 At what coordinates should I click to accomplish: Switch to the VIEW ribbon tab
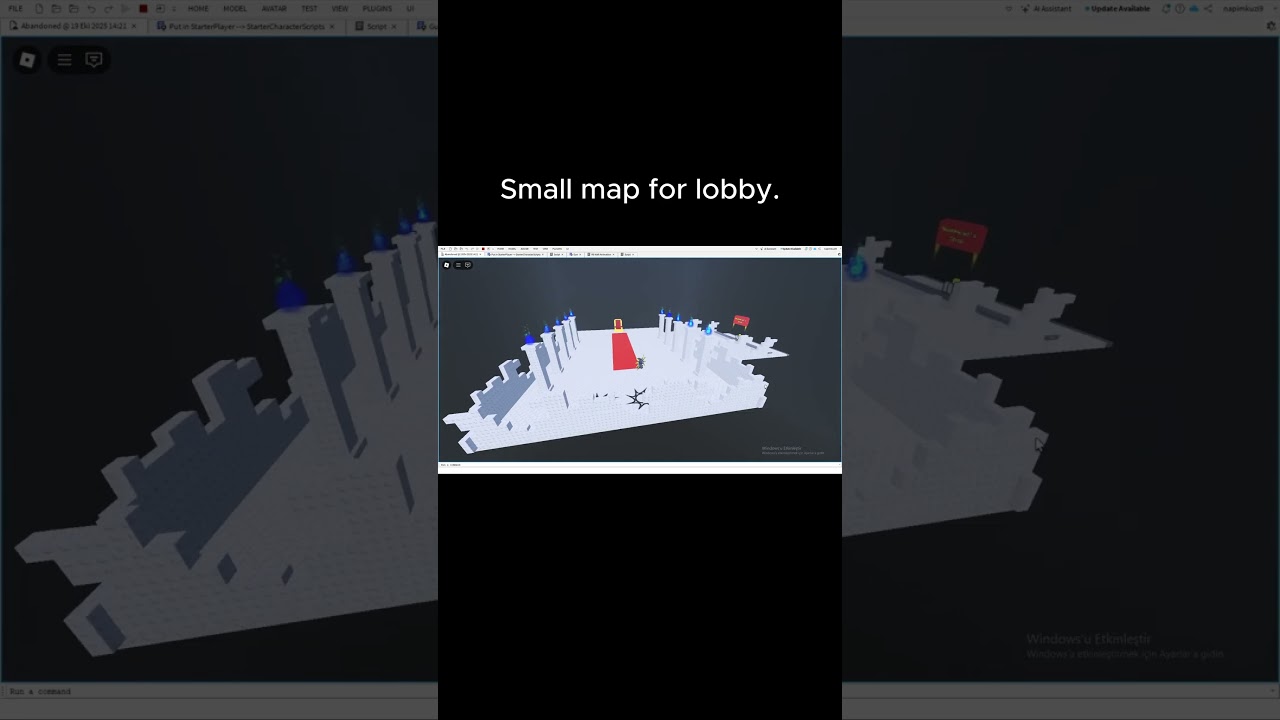pyautogui.click(x=340, y=8)
